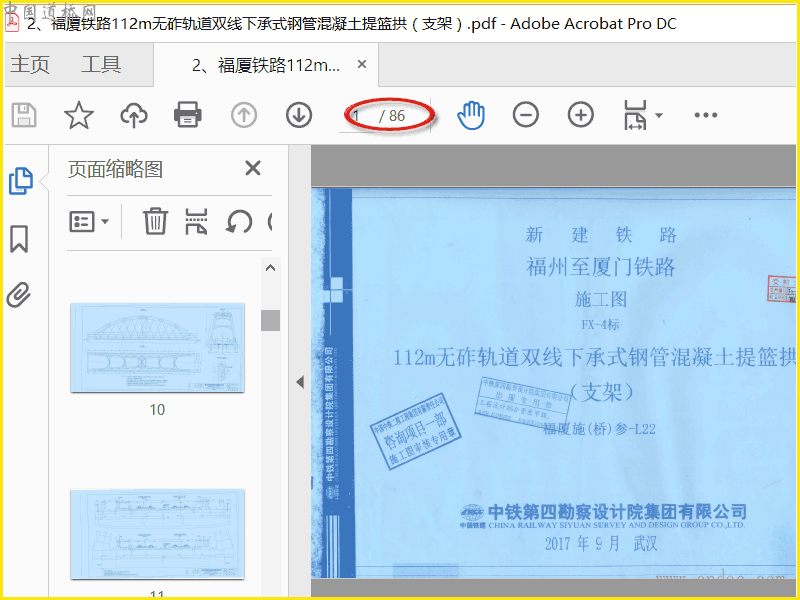Screen dimensions: 800x600
Task: Switch to the 工具 tab
Action: click(101, 64)
